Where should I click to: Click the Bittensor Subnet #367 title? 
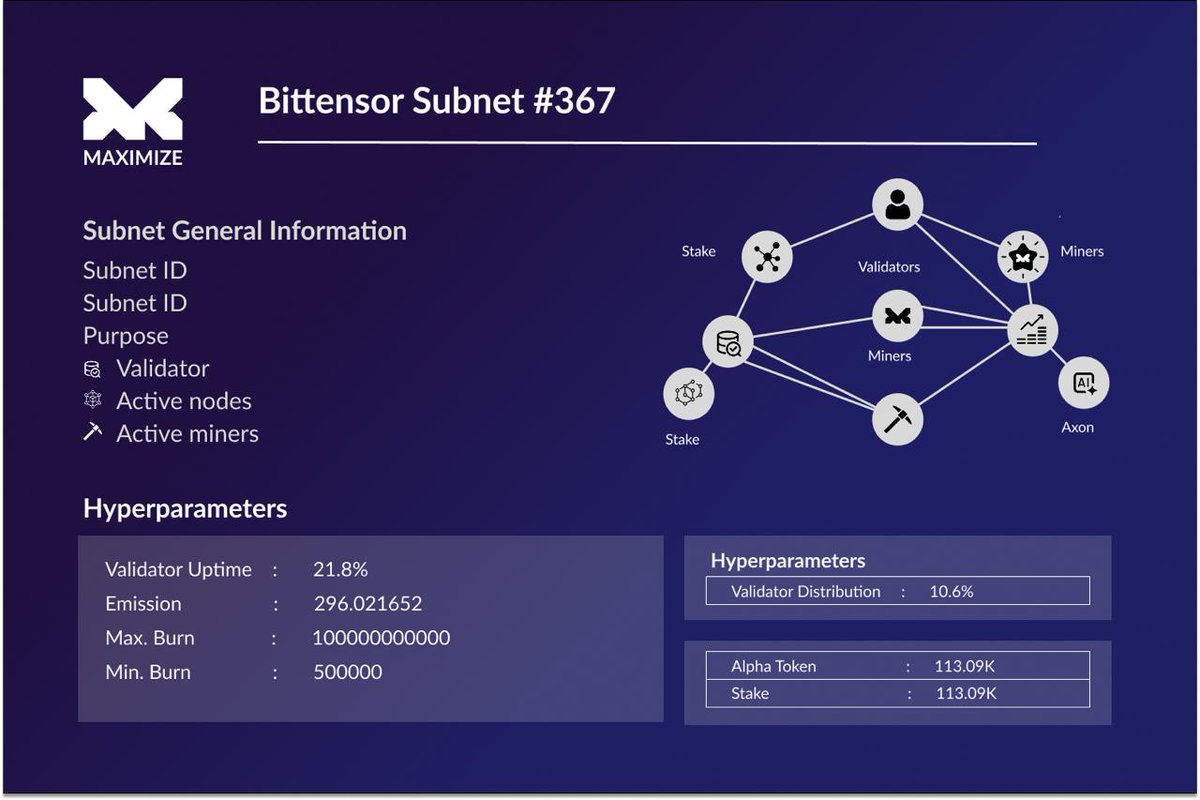pyautogui.click(x=437, y=100)
